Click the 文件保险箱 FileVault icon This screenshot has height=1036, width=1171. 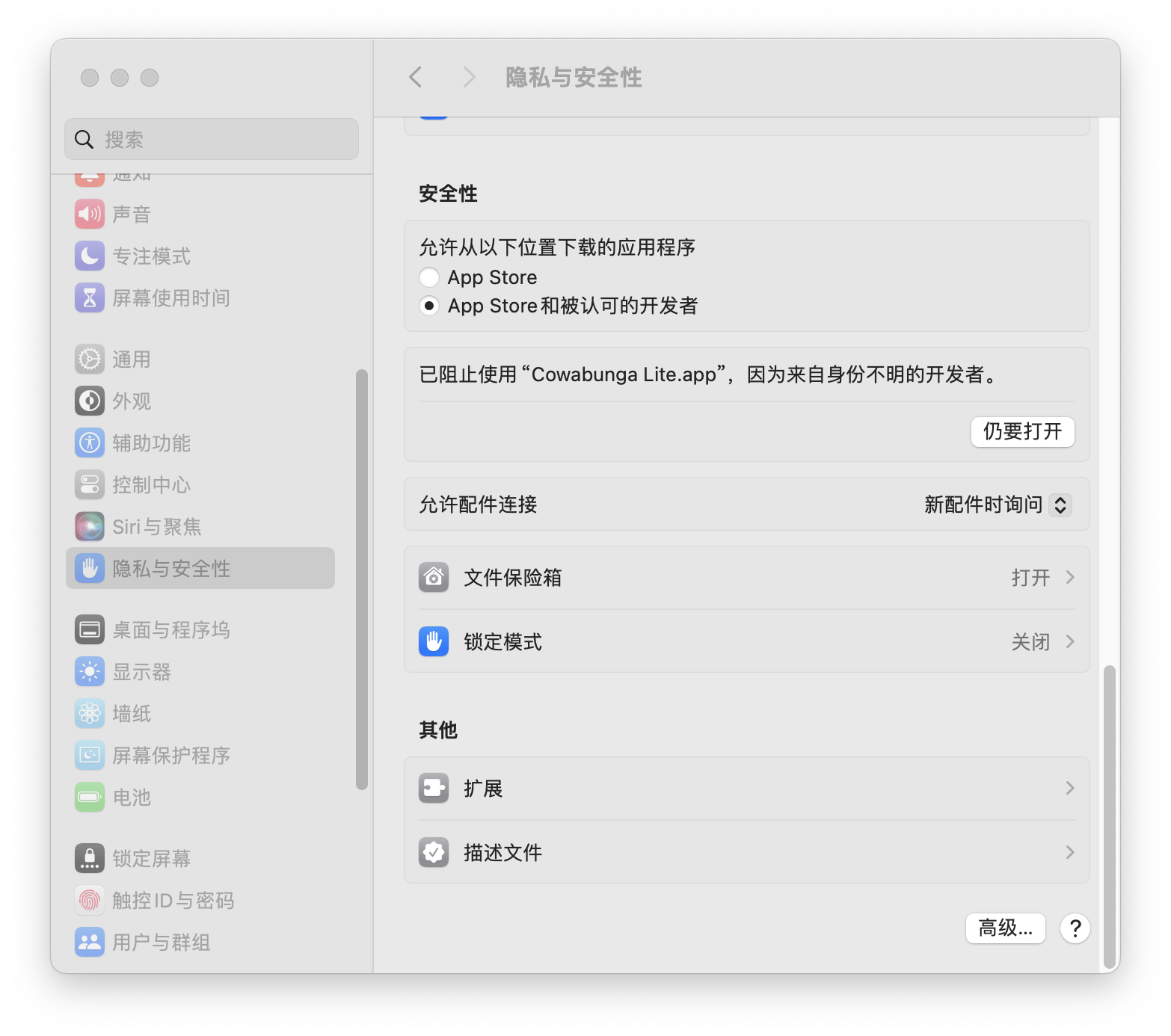pyautogui.click(x=434, y=578)
